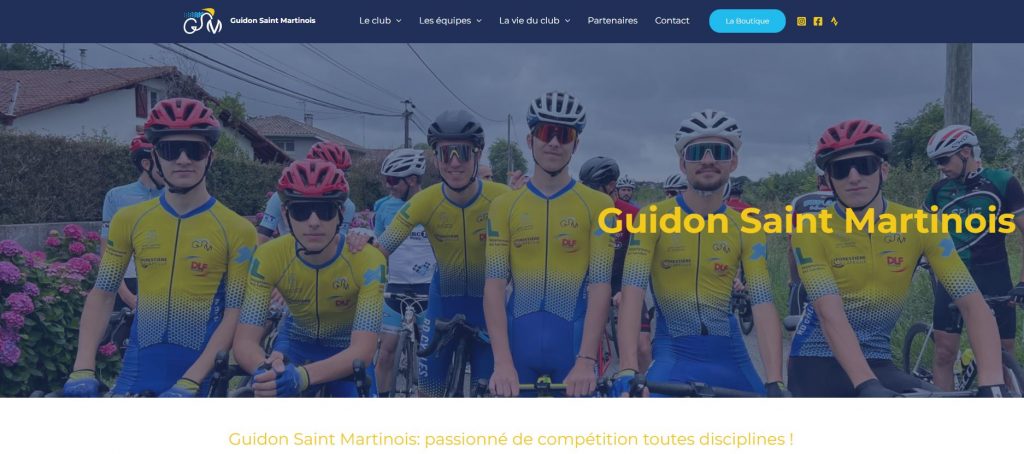The width and height of the screenshot is (1024, 454).
Task: Click the wooden utility pole in photo
Action: (958, 84)
